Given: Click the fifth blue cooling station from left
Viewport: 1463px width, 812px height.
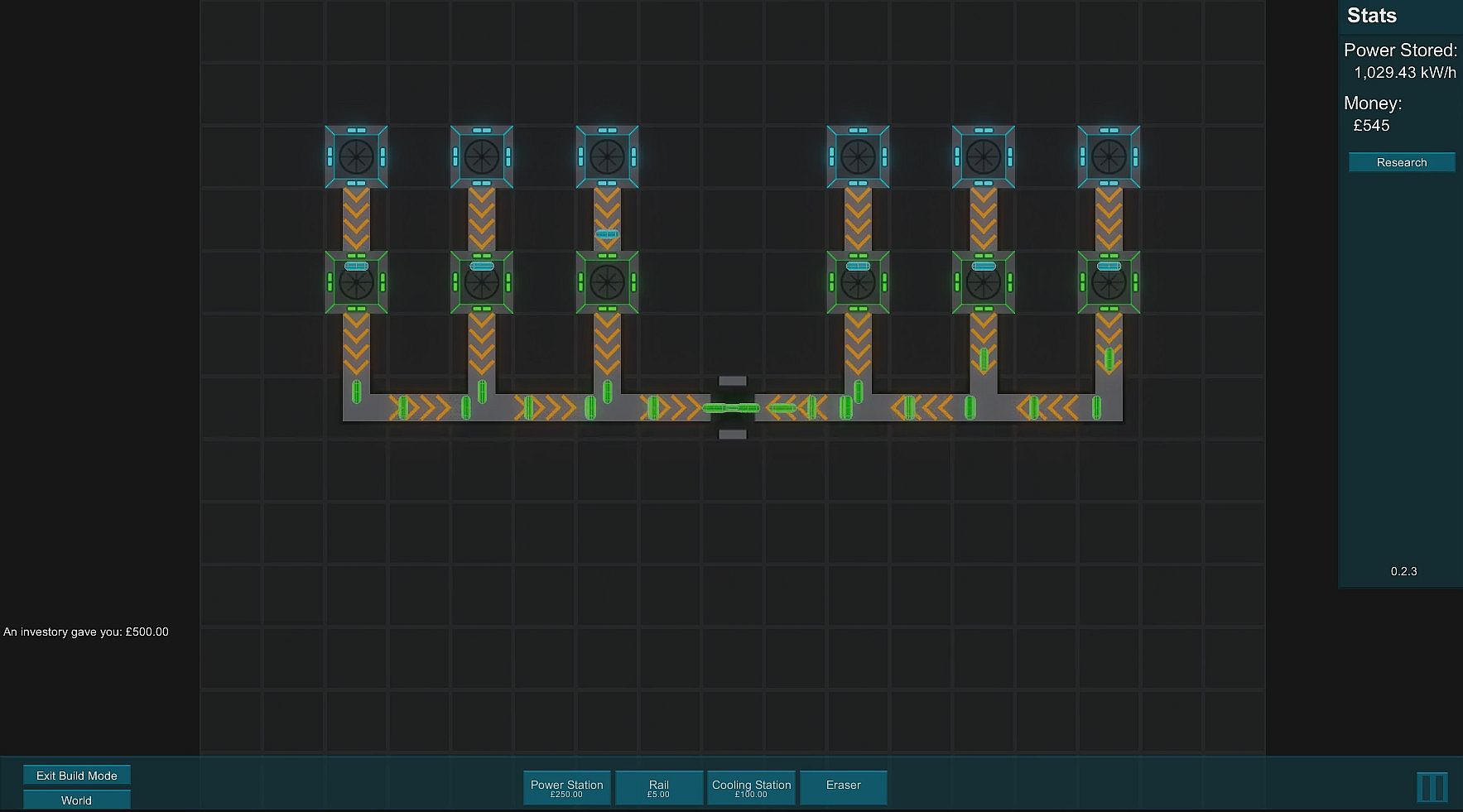Looking at the screenshot, I should [x=983, y=156].
